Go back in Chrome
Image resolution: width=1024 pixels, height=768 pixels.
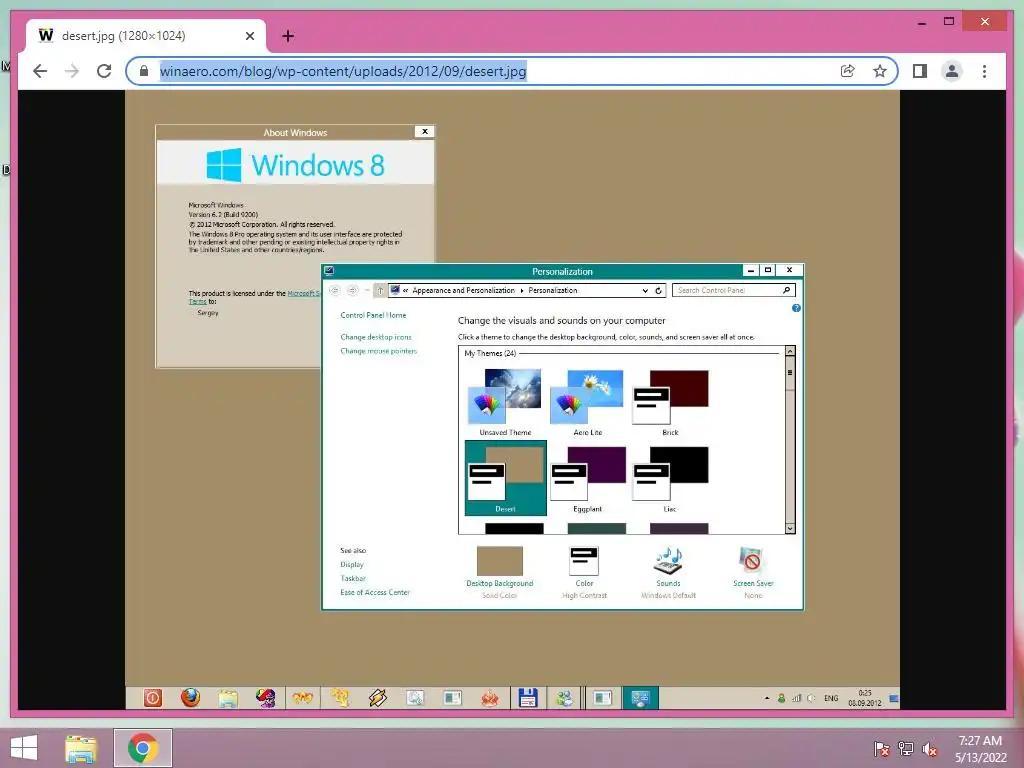pos(40,71)
